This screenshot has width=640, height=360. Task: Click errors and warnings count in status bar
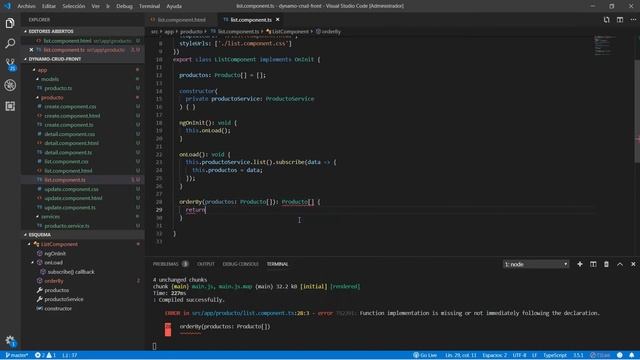(45, 355)
